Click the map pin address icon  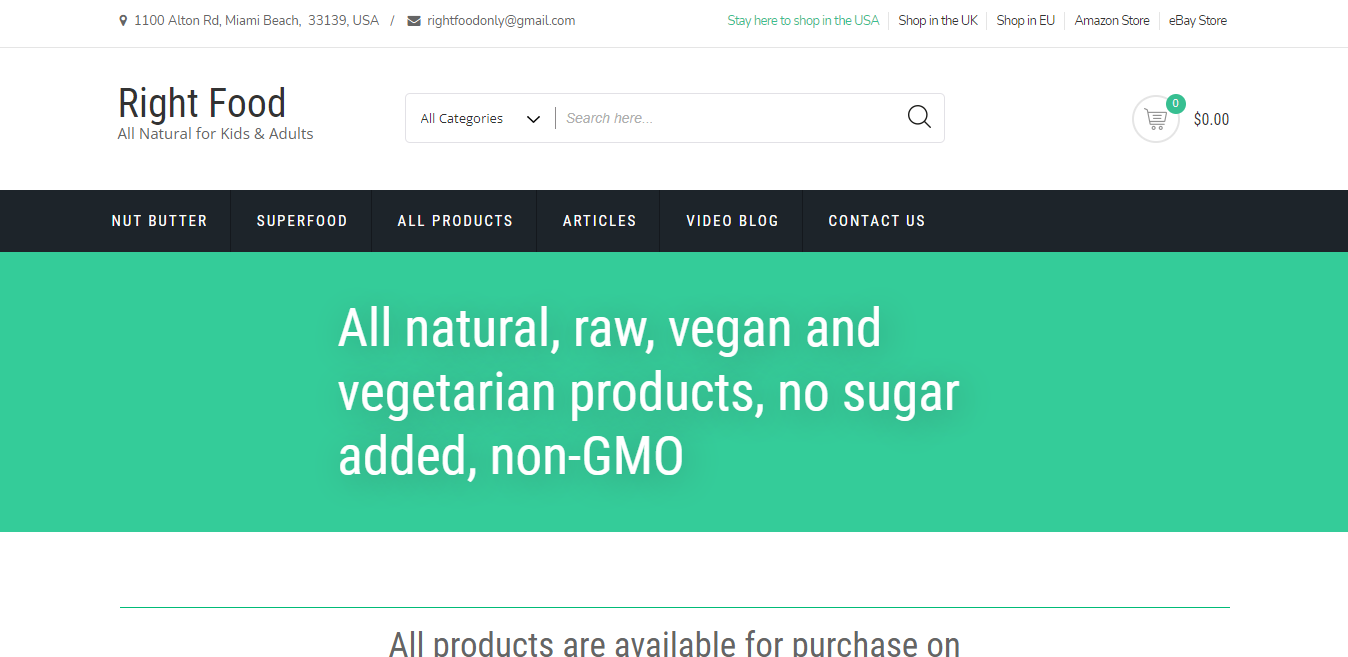123,20
